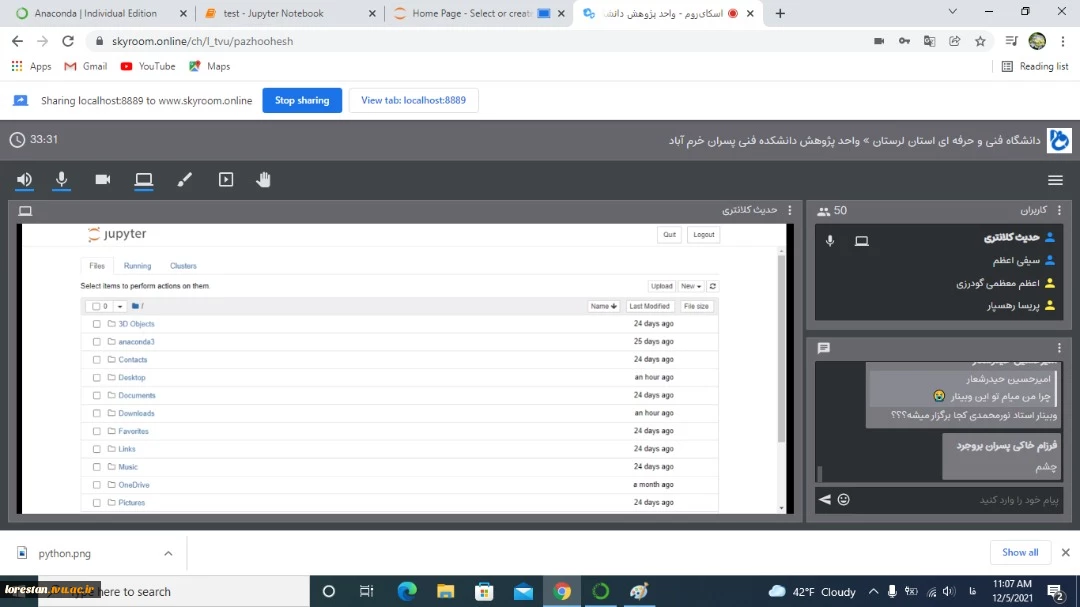Bookmark this tab with the star icon

point(980,41)
